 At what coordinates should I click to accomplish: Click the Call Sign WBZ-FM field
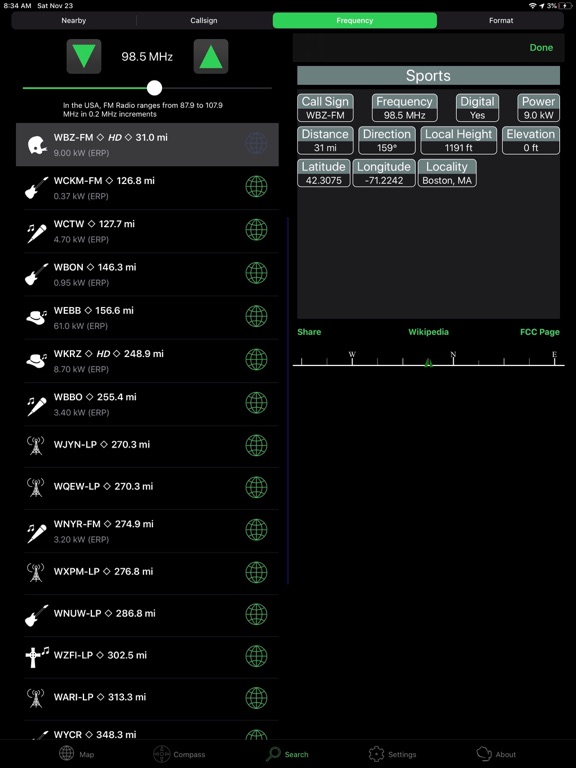pos(325,108)
